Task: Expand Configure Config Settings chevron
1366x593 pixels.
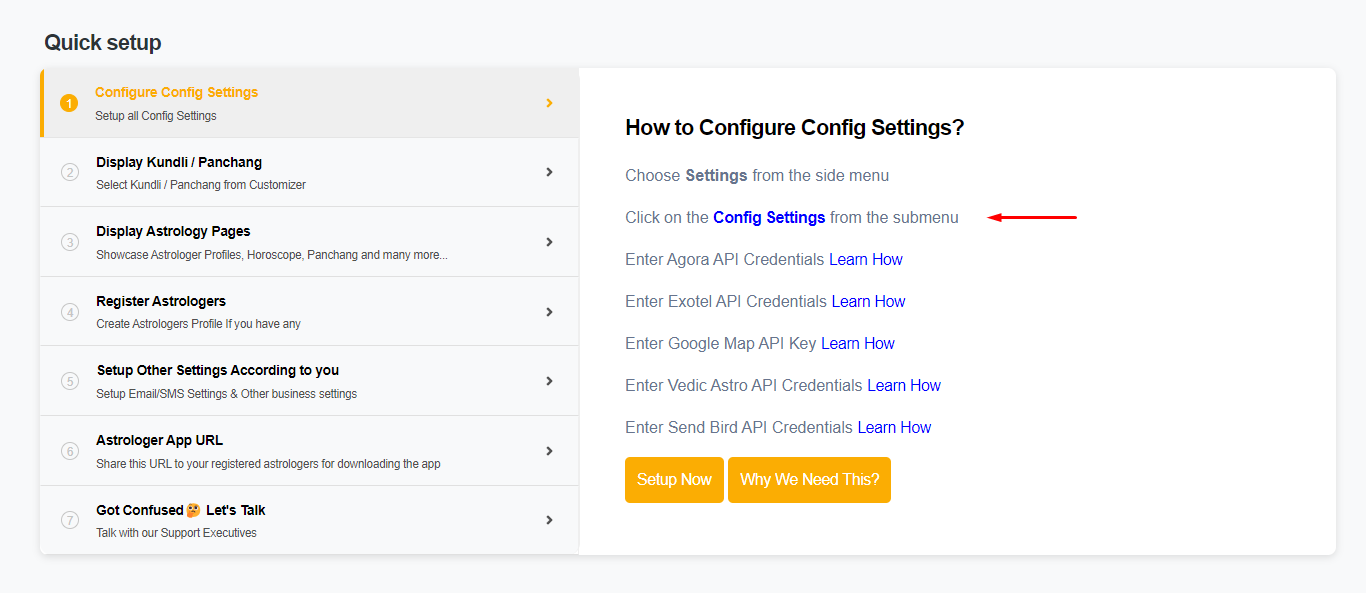Action: (549, 103)
